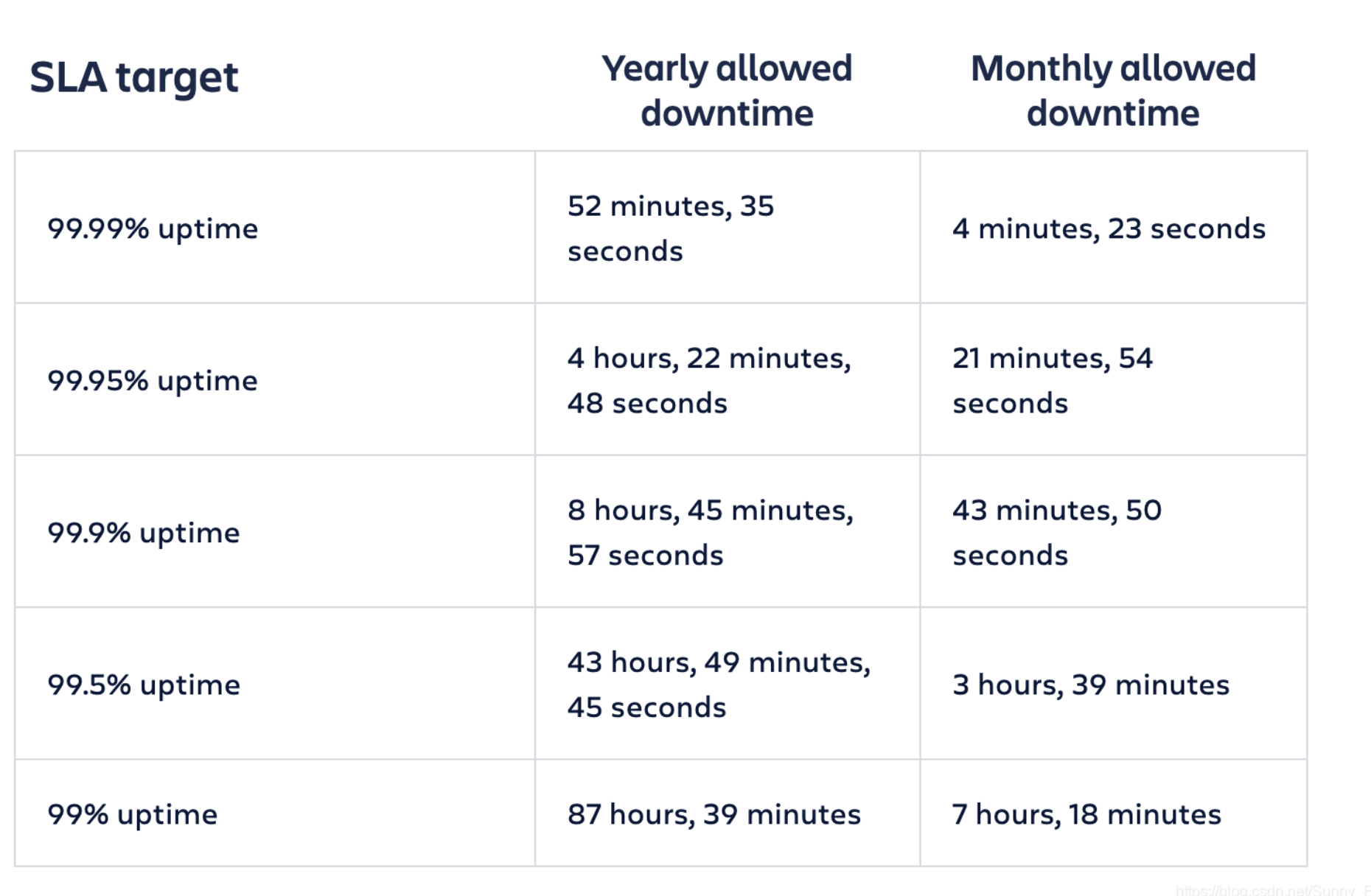Select the 99.99% uptime cell

click(x=274, y=227)
